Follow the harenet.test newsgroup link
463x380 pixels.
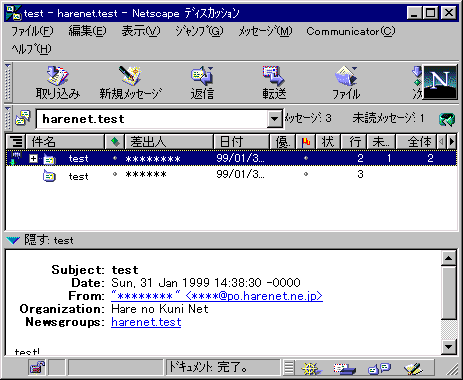coord(146,322)
